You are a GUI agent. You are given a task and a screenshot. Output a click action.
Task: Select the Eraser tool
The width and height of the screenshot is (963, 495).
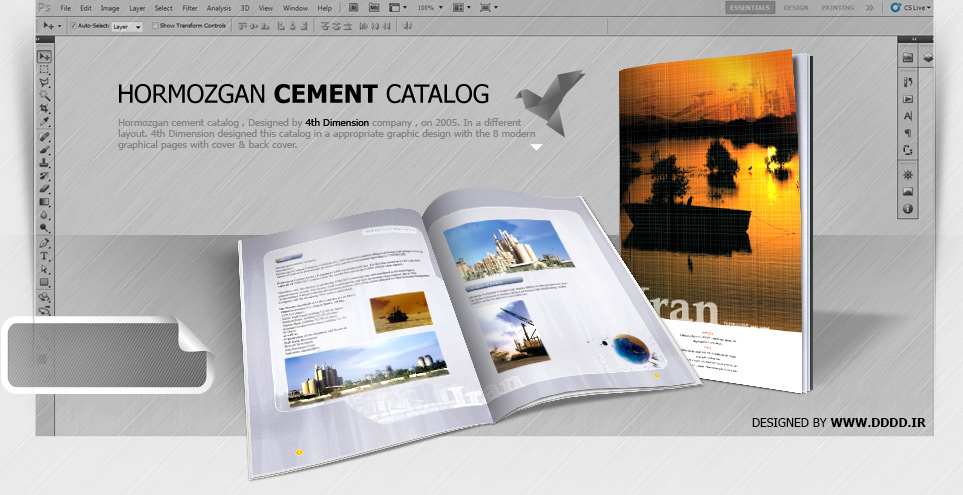click(x=44, y=189)
